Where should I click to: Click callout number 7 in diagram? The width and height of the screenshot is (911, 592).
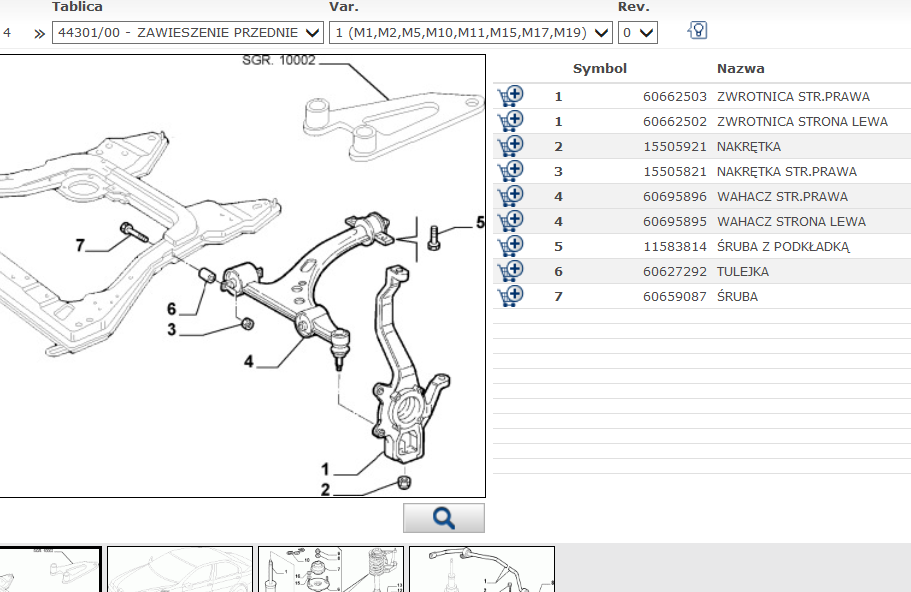pos(80,245)
